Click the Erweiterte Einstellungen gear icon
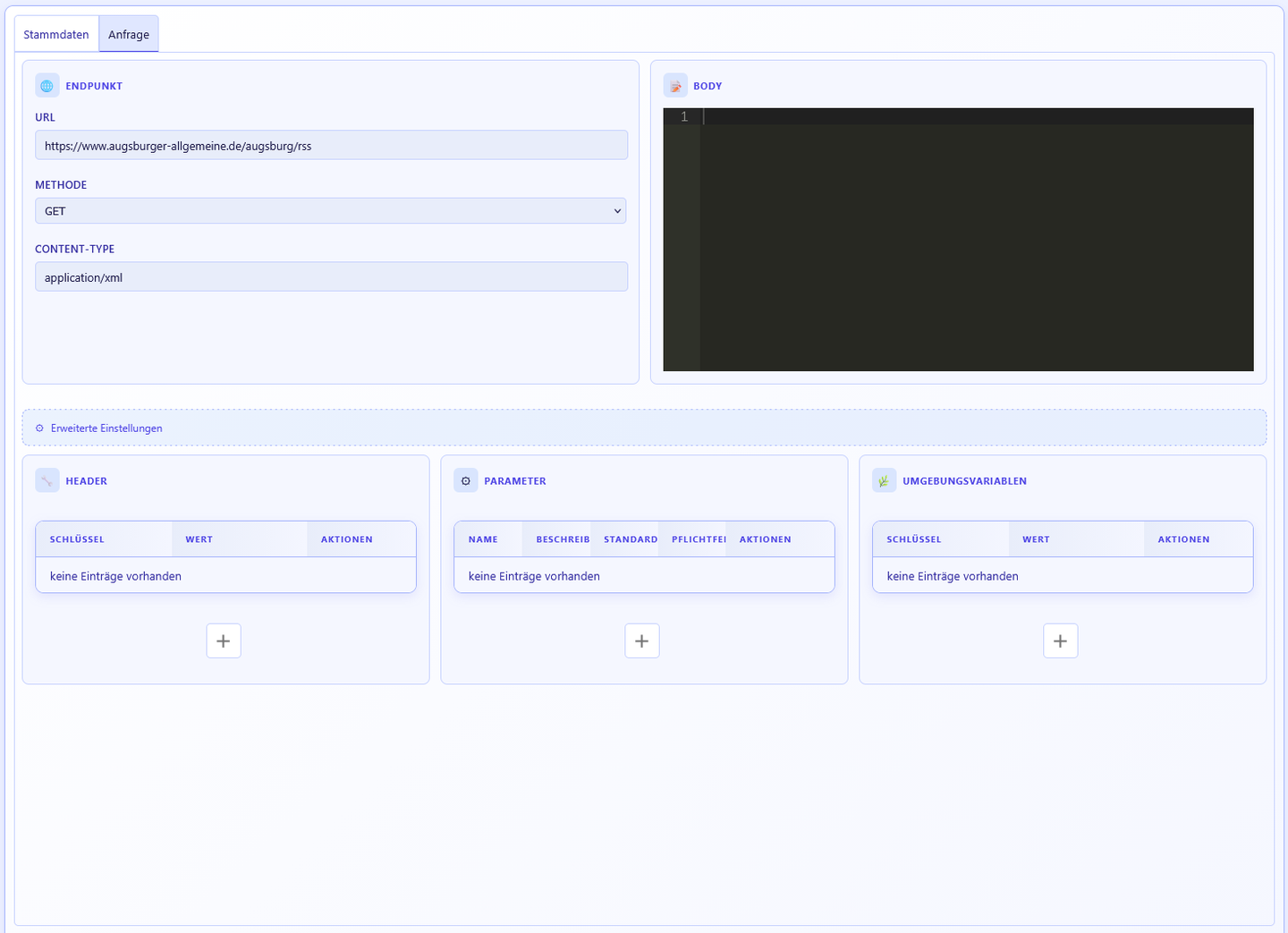Screen dimensions: 1288x933 coord(39,428)
